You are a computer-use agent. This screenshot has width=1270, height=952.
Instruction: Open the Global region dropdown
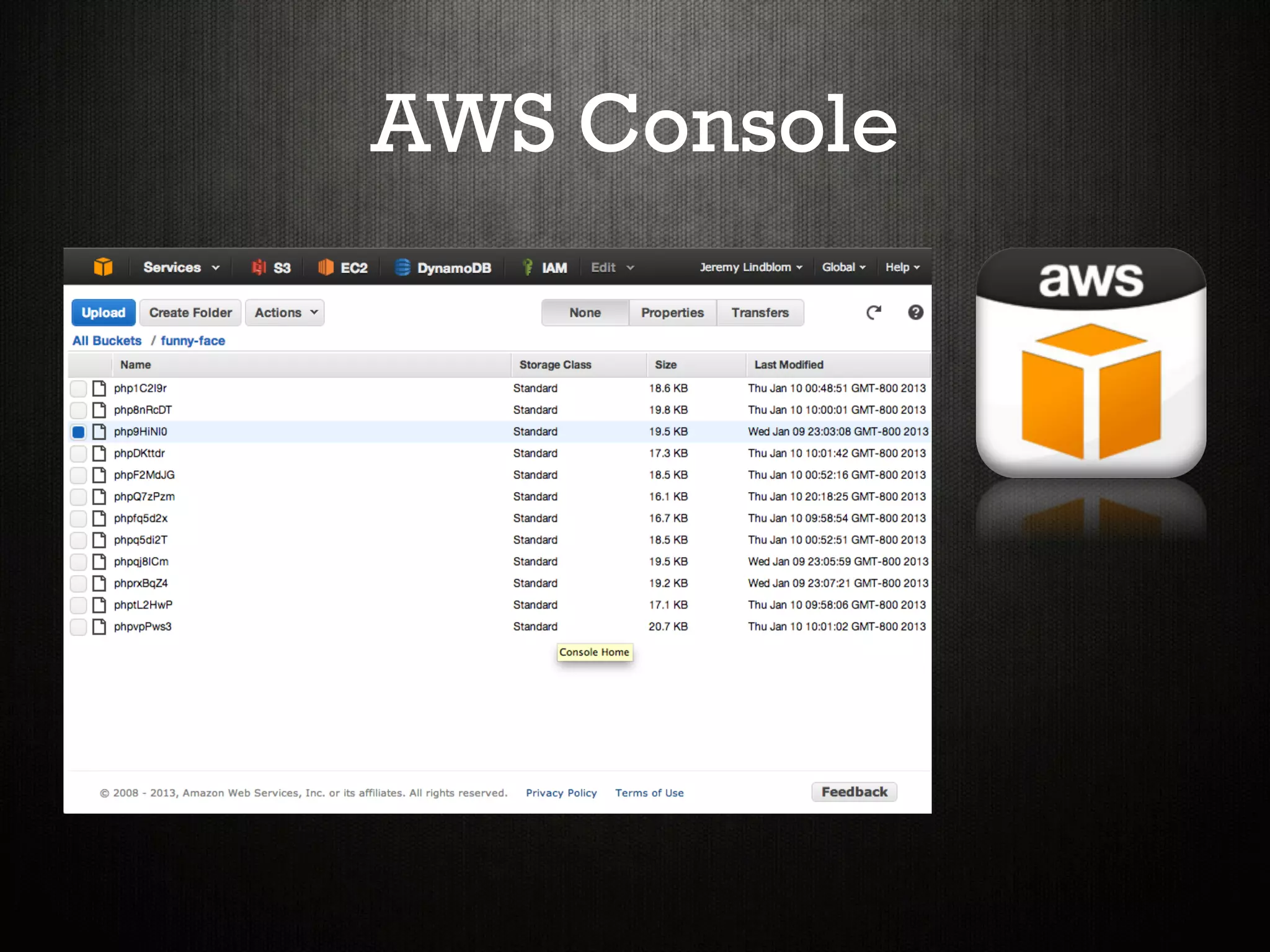(x=843, y=267)
